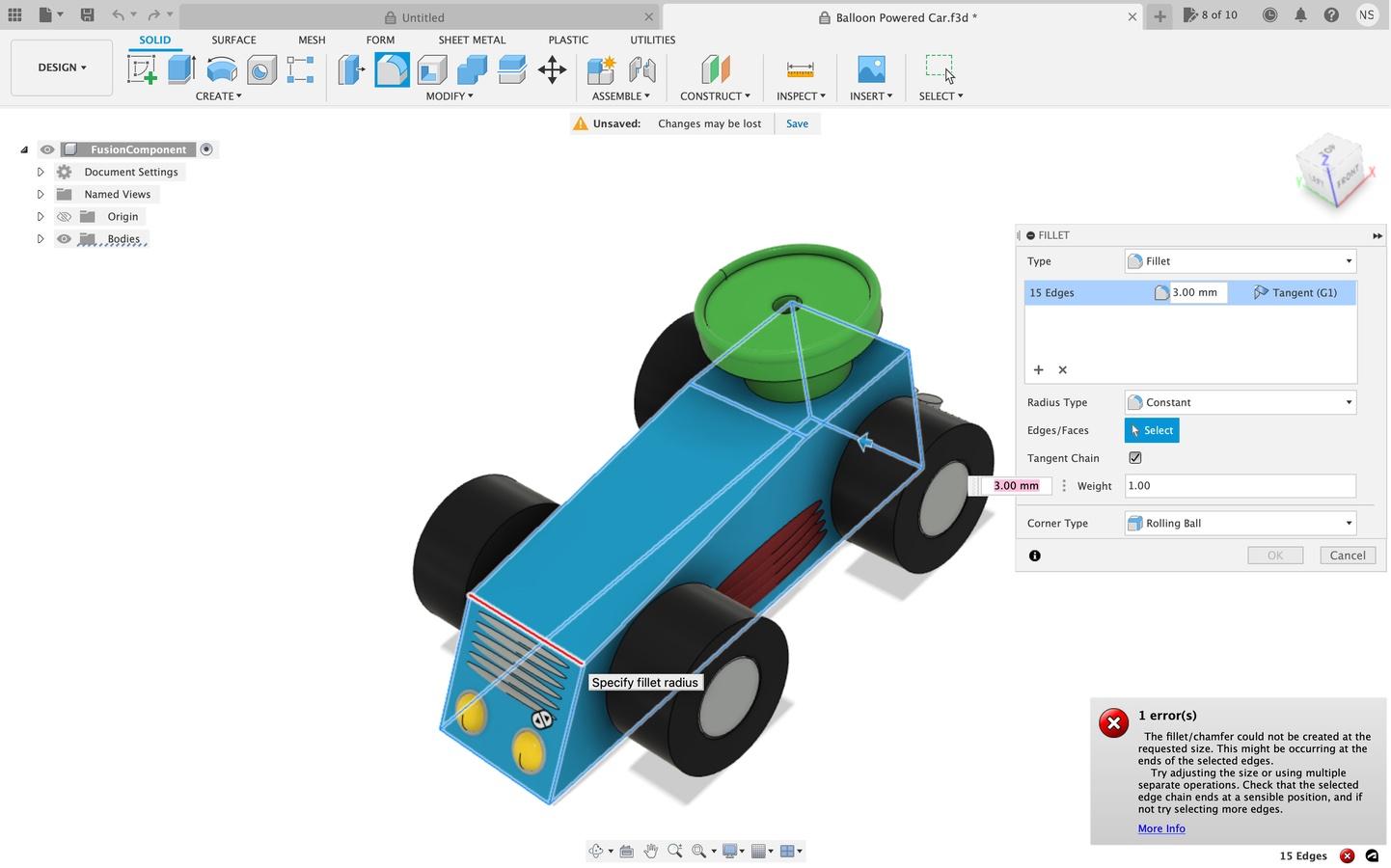The image size is (1391, 868).
Task: Switch to the FORM tab
Action: click(x=380, y=41)
